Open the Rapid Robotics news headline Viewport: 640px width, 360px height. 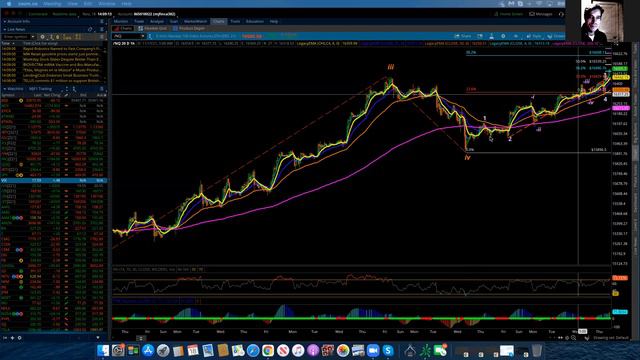click(61, 49)
